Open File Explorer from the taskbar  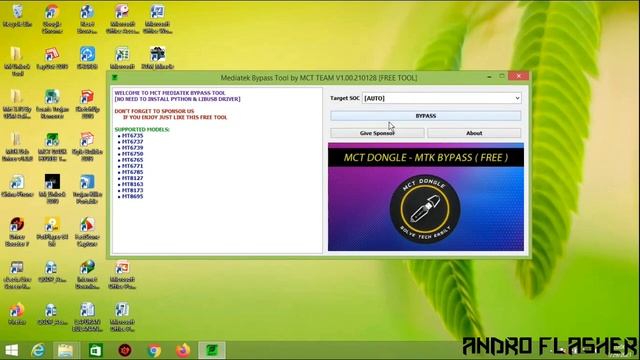pyautogui.click(x=65, y=350)
